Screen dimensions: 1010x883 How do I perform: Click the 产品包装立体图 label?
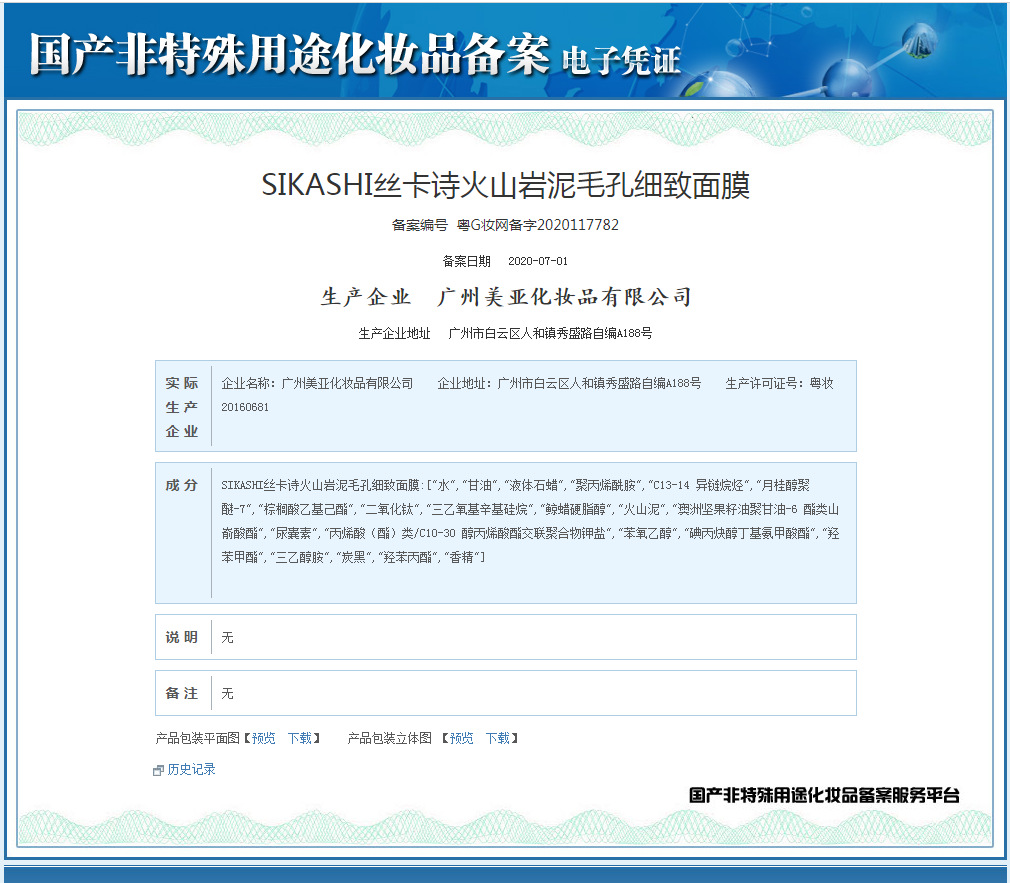pos(390,738)
